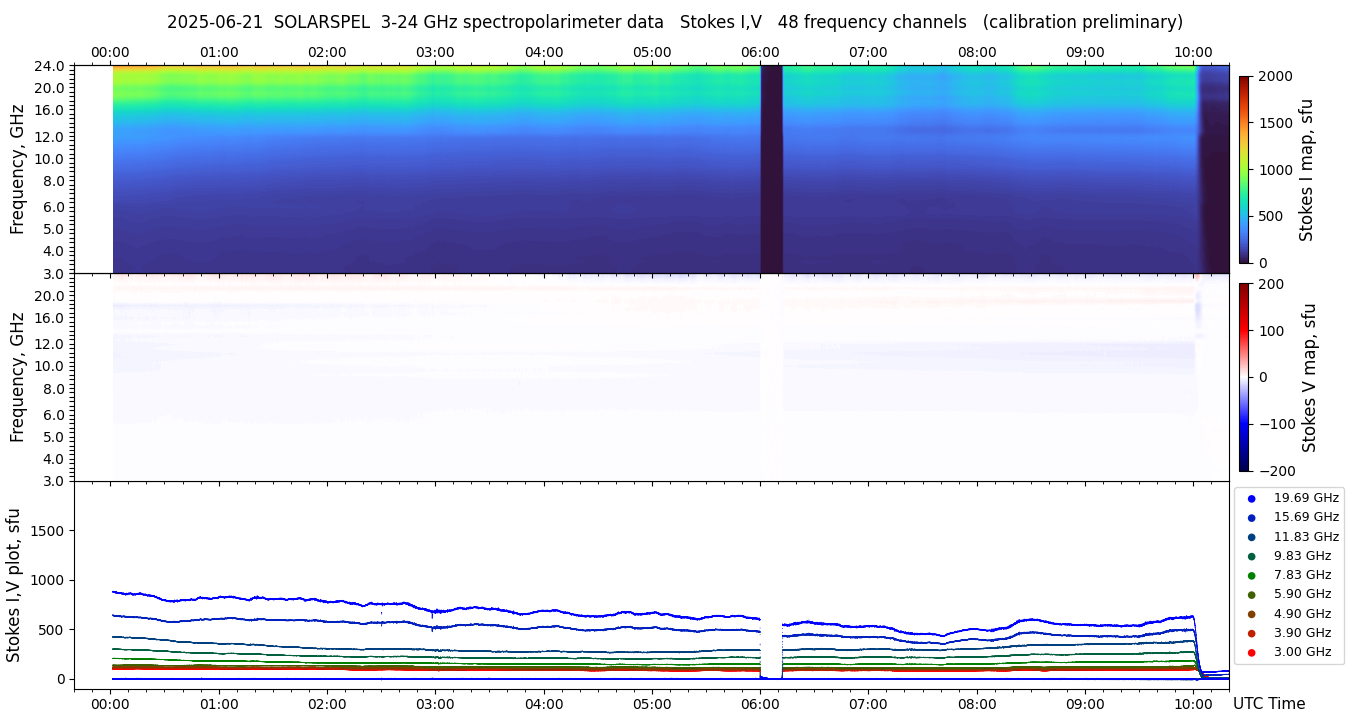Image resolution: width=1350 pixels, height=725 pixels.
Task: Click the dark data gap in Stokes I spectrogram
Action: tap(771, 169)
